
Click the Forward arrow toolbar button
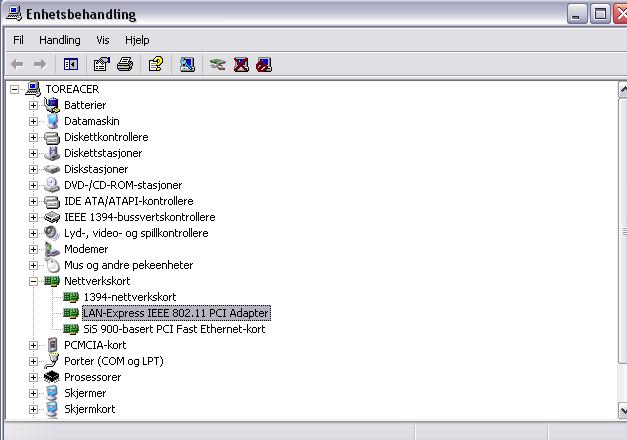(x=40, y=64)
